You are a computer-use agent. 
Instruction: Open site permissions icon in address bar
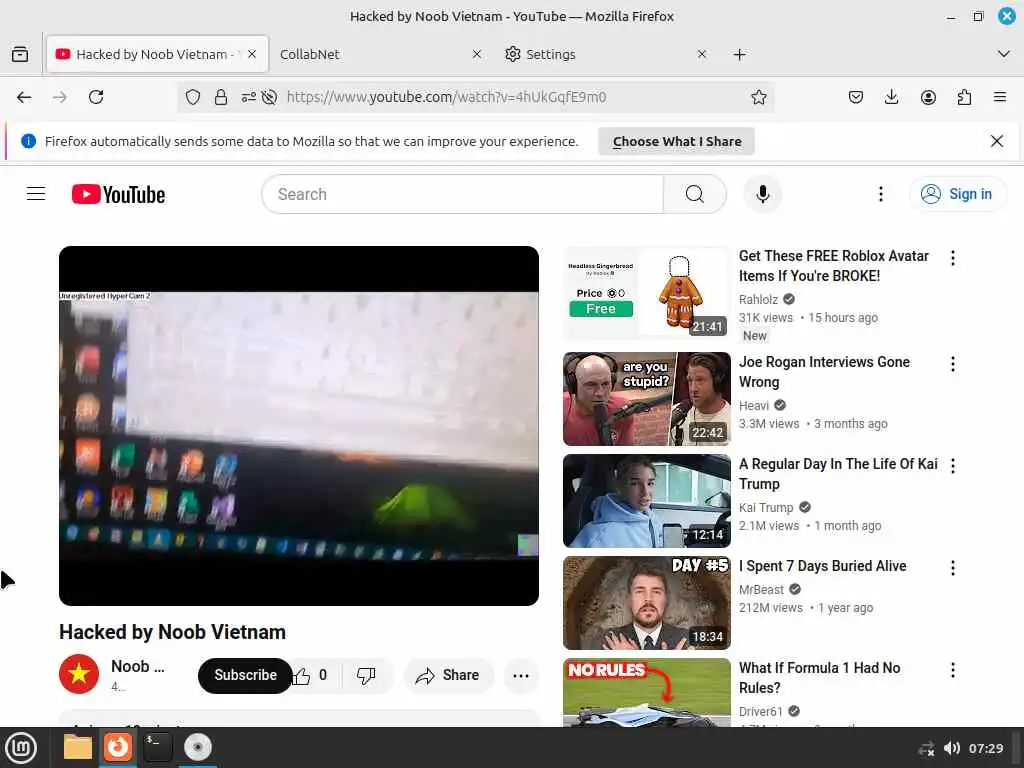tap(248, 97)
